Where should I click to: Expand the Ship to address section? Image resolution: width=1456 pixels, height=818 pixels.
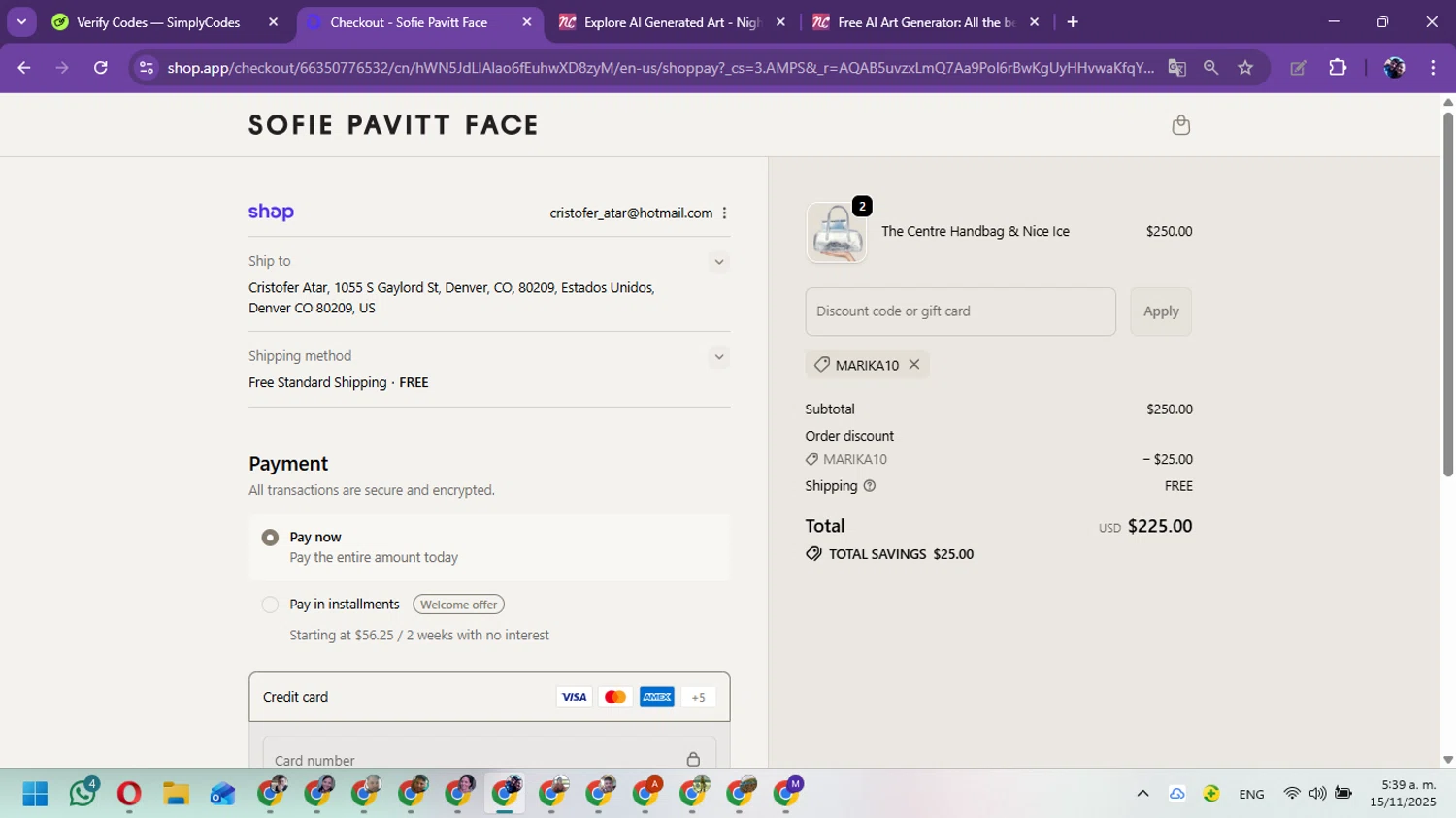tap(718, 262)
